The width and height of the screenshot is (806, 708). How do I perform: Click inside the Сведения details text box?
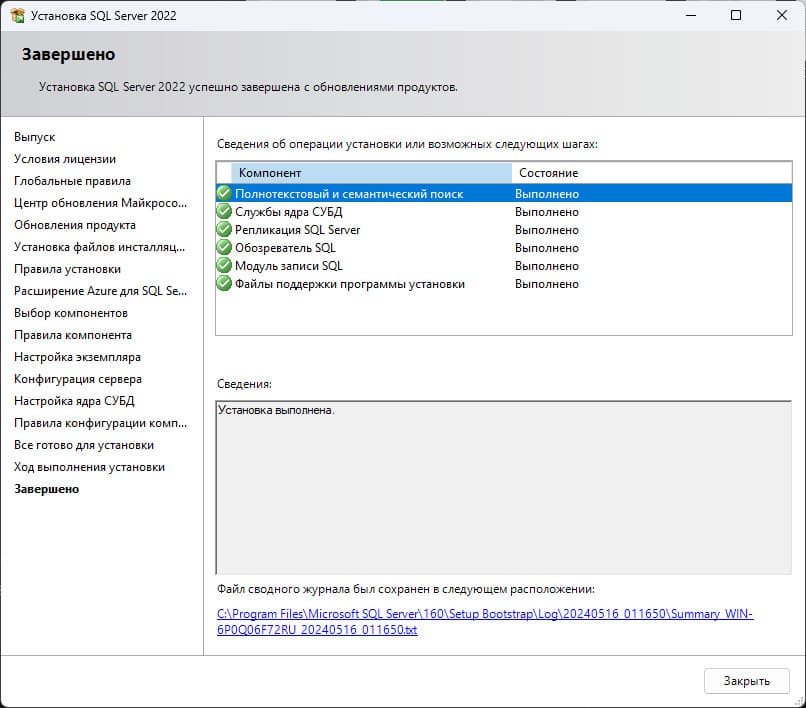pos(504,487)
